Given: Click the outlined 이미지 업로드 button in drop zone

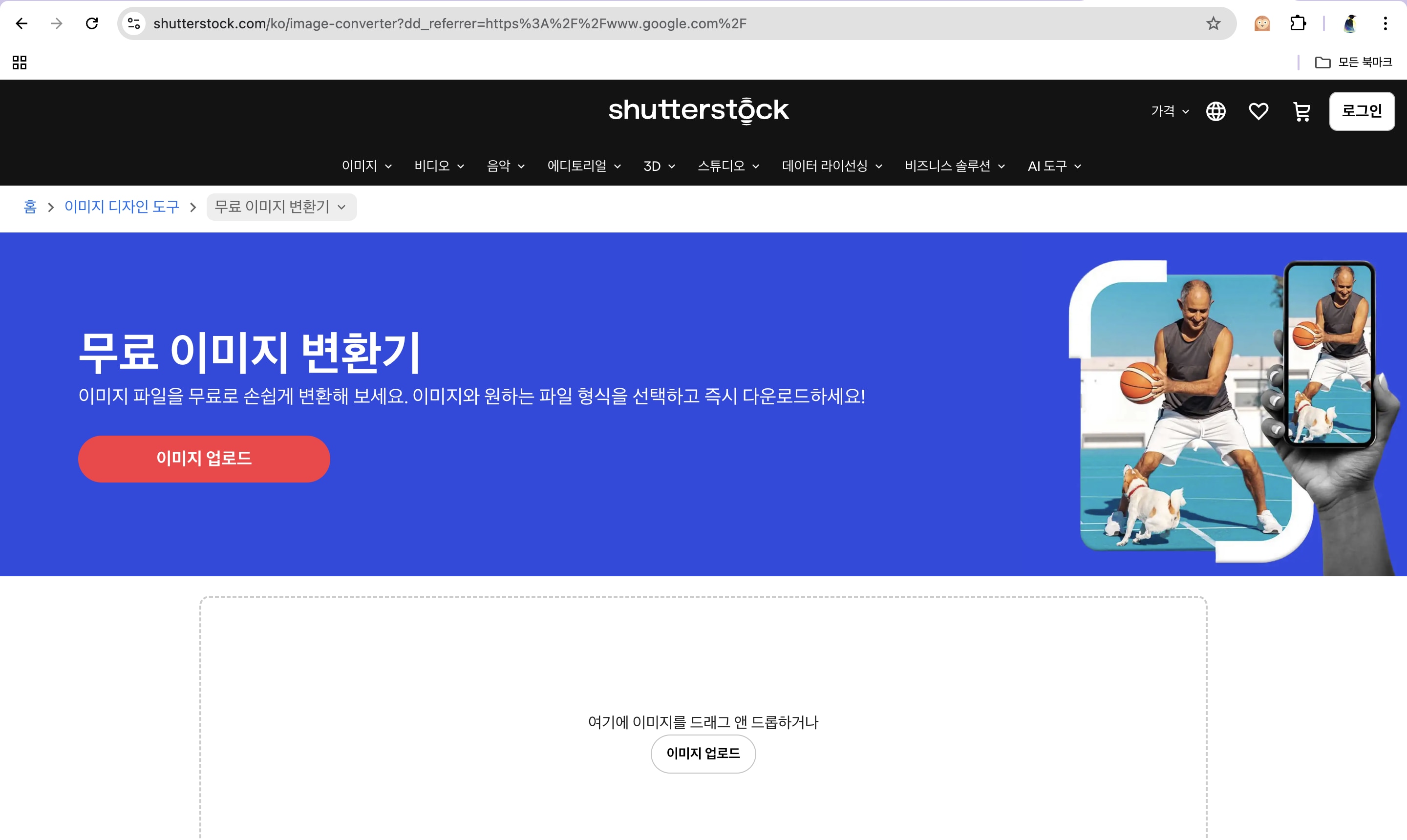Looking at the screenshot, I should (703, 754).
